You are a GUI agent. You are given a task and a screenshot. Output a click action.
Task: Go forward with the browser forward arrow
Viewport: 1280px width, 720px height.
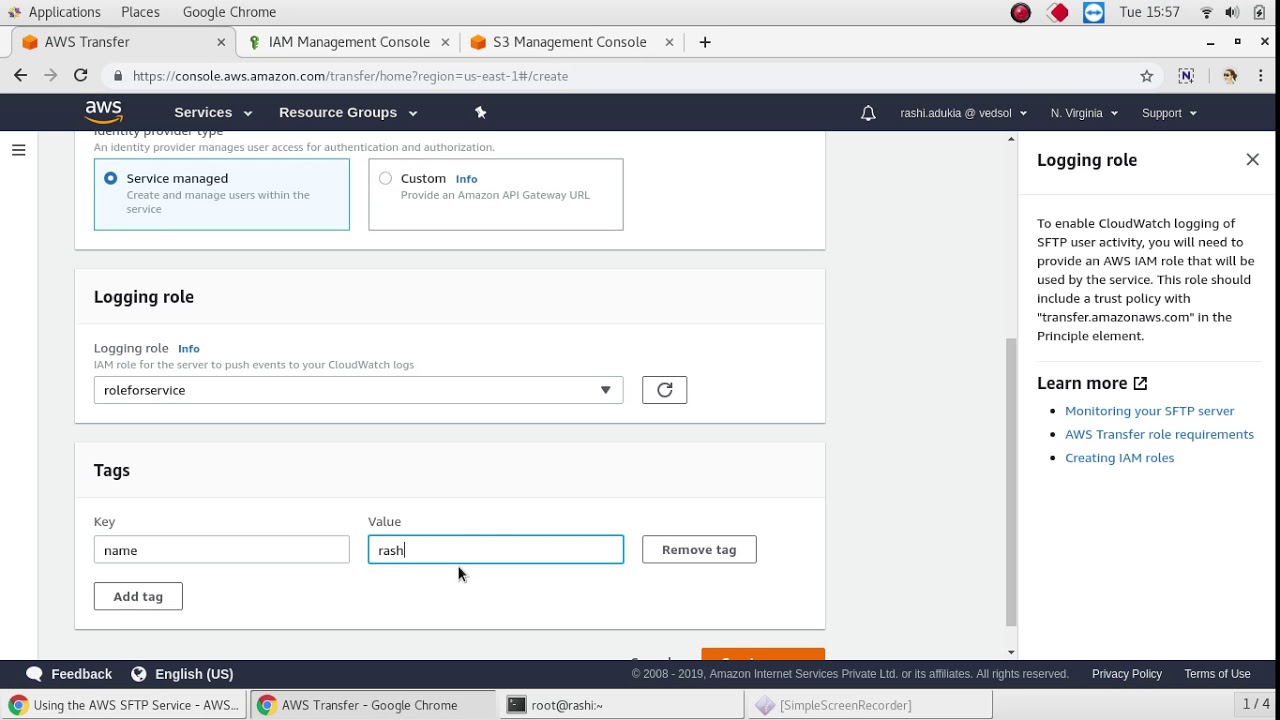coord(51,75)
